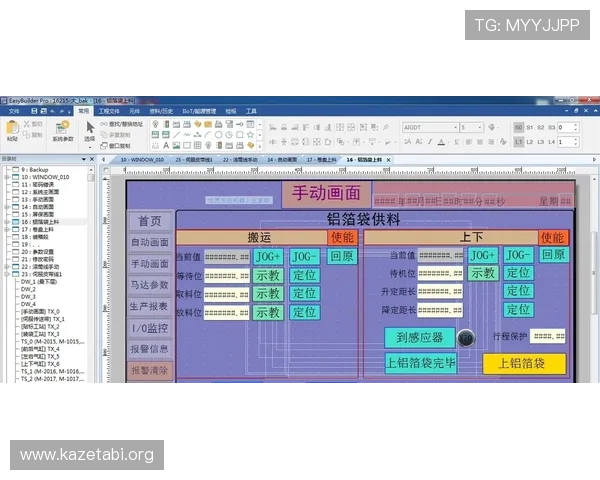This screenshot has height=480, width=600.
Task: Select the rectangle shape tool
Action: [x=240, y=135]
